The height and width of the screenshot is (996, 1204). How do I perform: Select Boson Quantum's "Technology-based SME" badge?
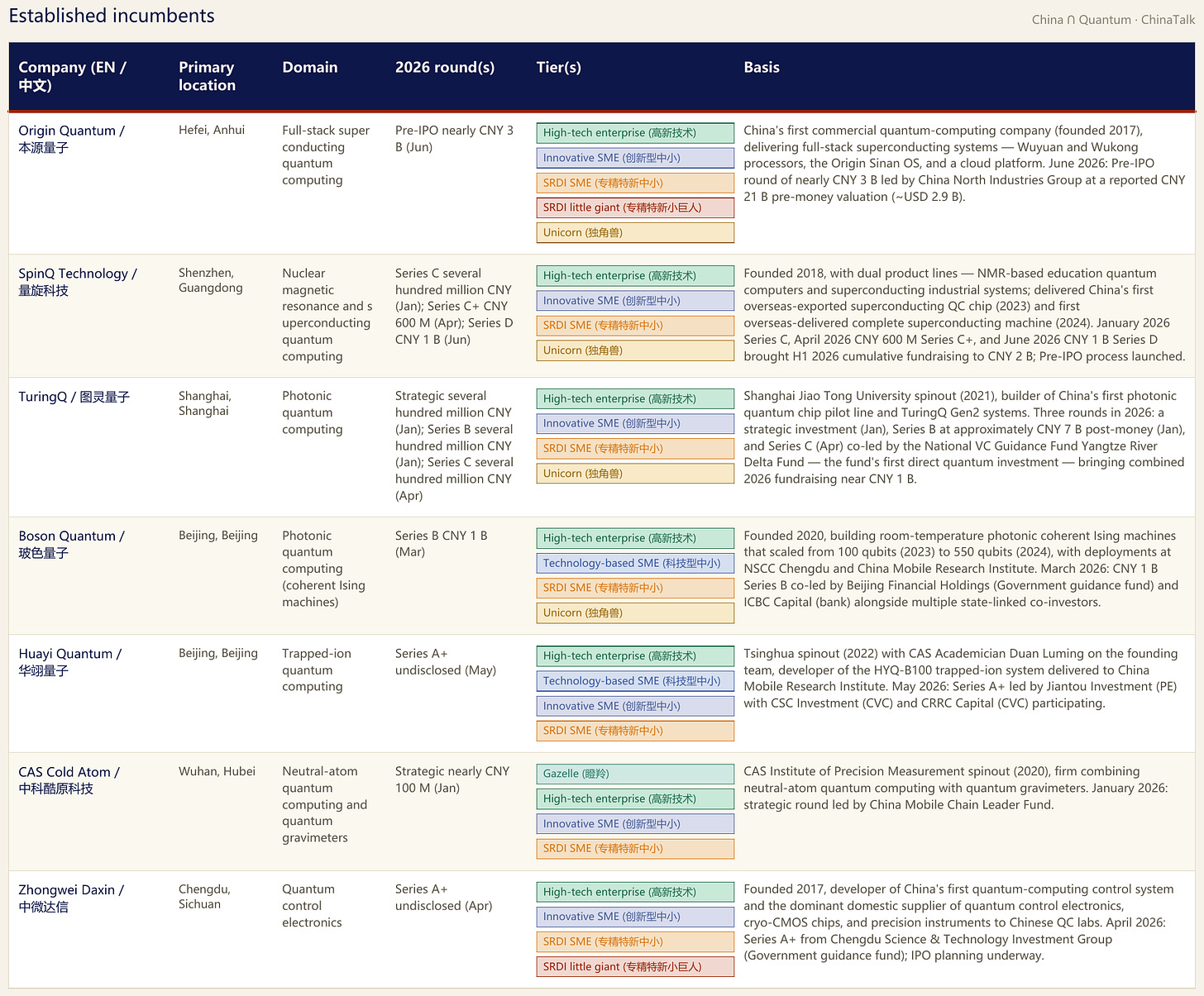click(635, 563)
